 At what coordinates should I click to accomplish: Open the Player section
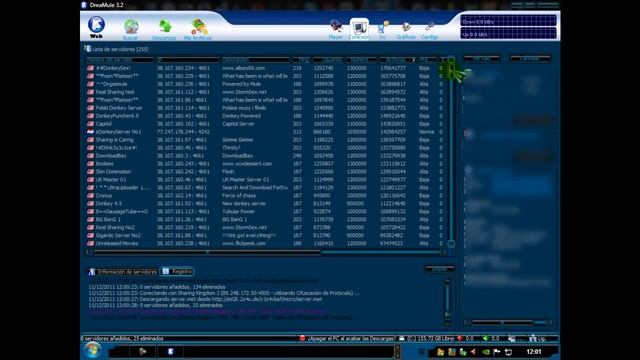coord(336,29)
